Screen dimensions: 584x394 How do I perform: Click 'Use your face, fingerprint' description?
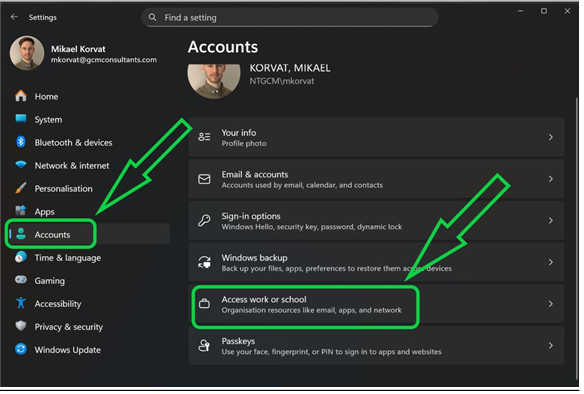coord(331,352)
